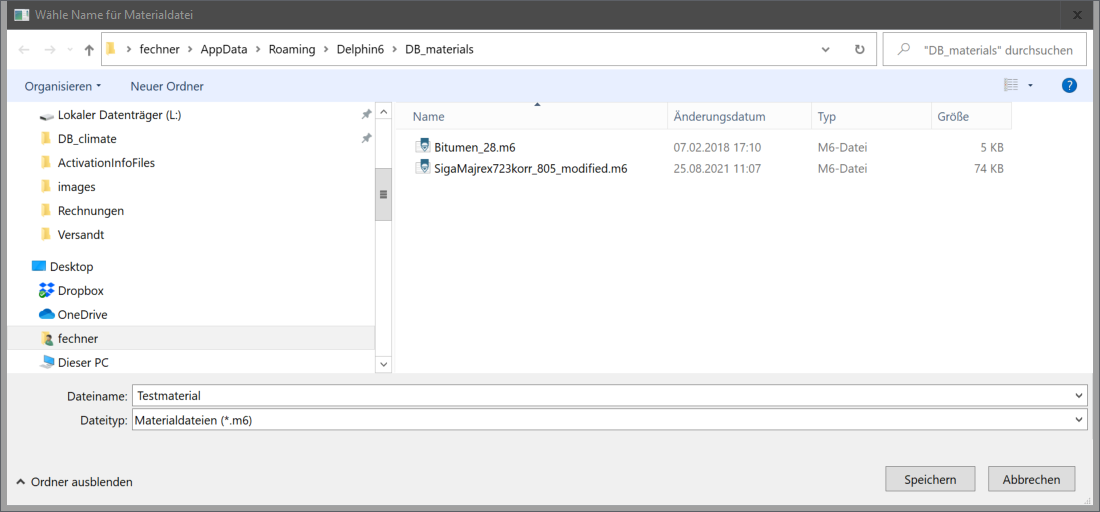Image resolution: width=1100 pixels, height=512 pixels.
Task: Select DB_climate folder in sidebar
Action: click(87, 139)
